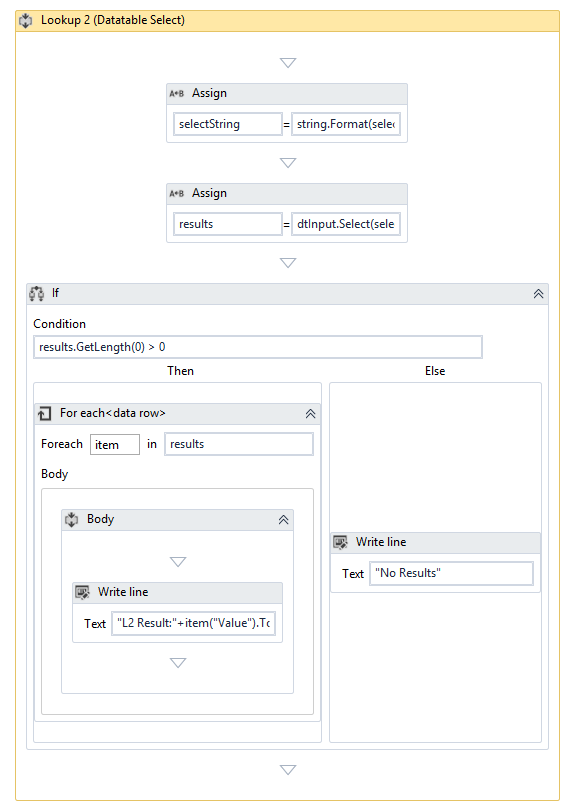Edit the "No Results" text field

pyautogui.click(x=451, y=573)
